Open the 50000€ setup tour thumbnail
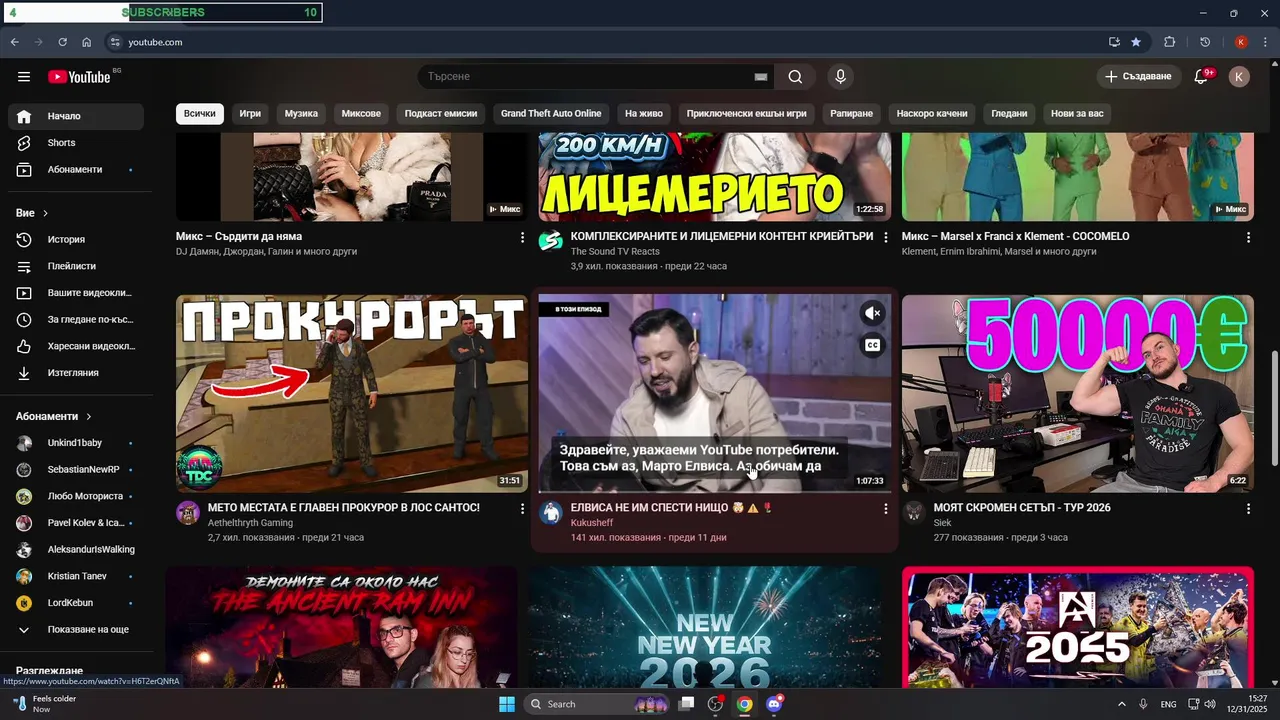Image resolution: width=1280 pixels, height=720 pixels. click(1078, 394)
